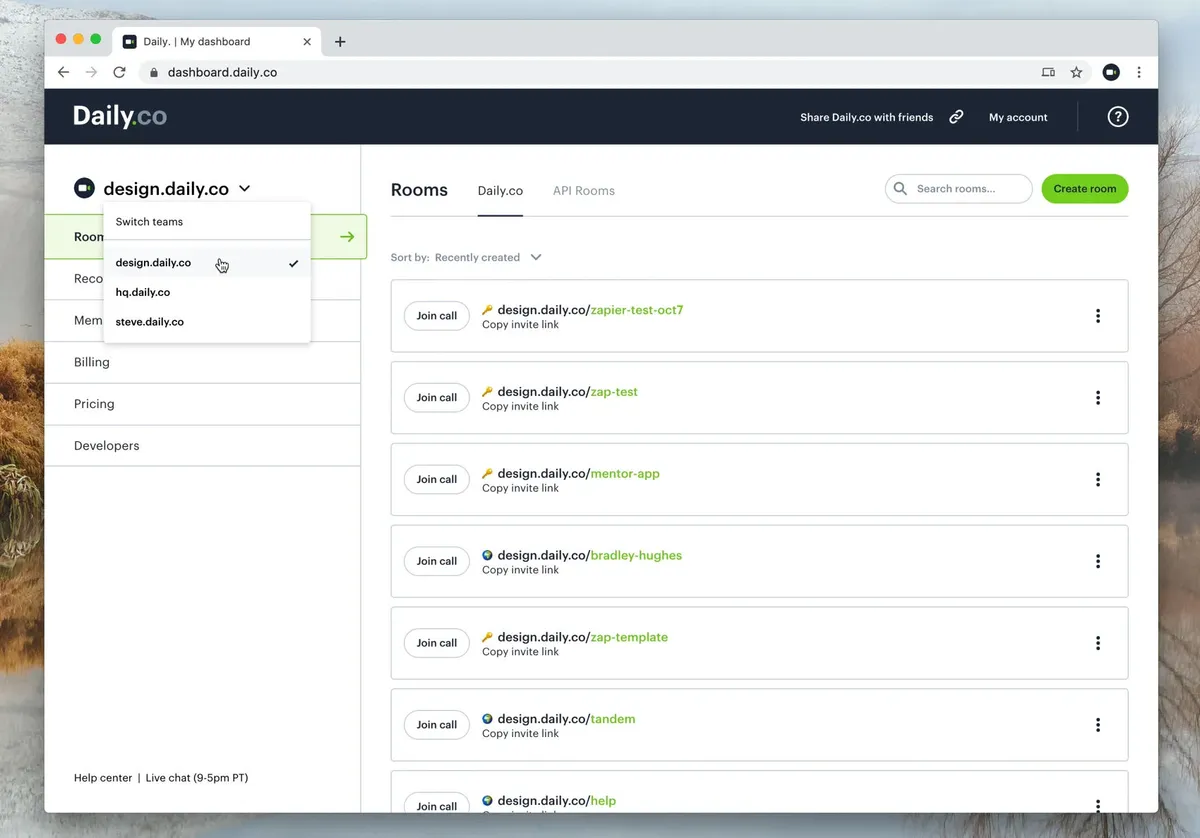
Task: Open Chrome's three-dot menu
Action: pyautogui.click(x=1139, y=72)
